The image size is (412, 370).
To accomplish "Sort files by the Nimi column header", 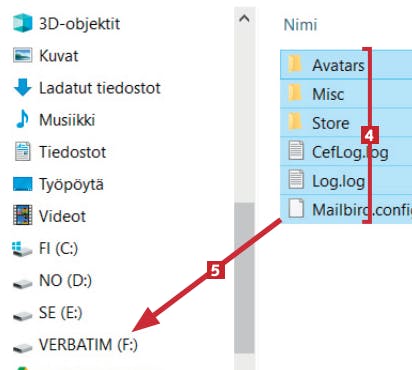I will pyautogui.click(x=300, y=25).
